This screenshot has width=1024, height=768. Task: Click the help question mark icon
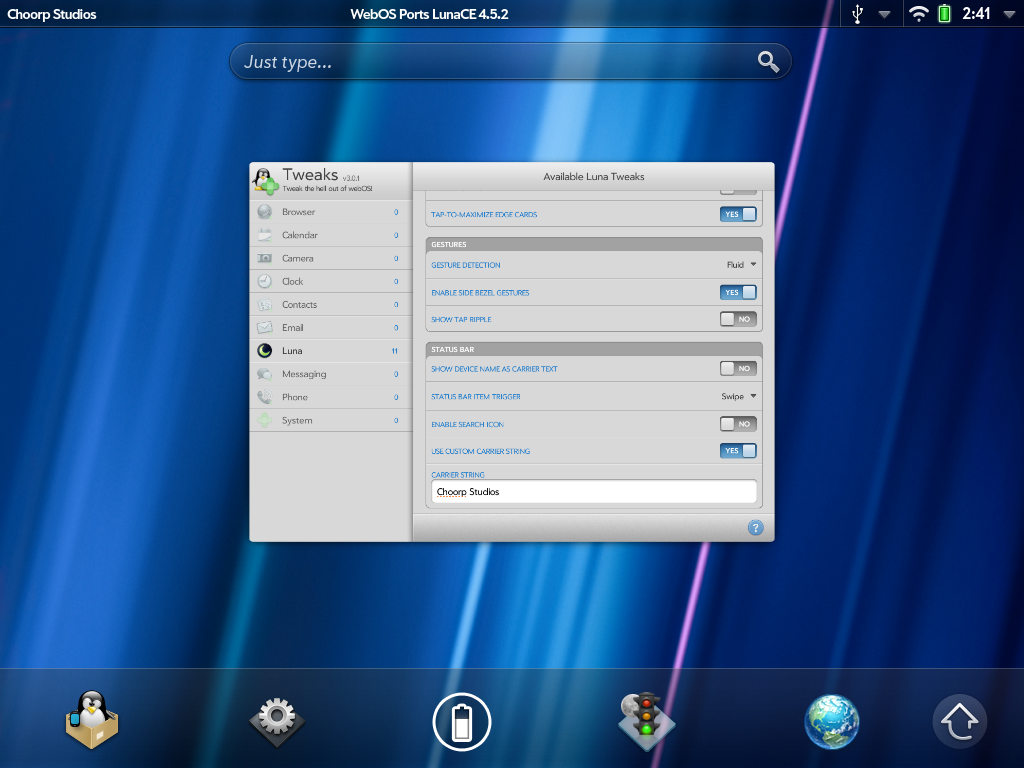pyautogui.click(x=755, y=527)
